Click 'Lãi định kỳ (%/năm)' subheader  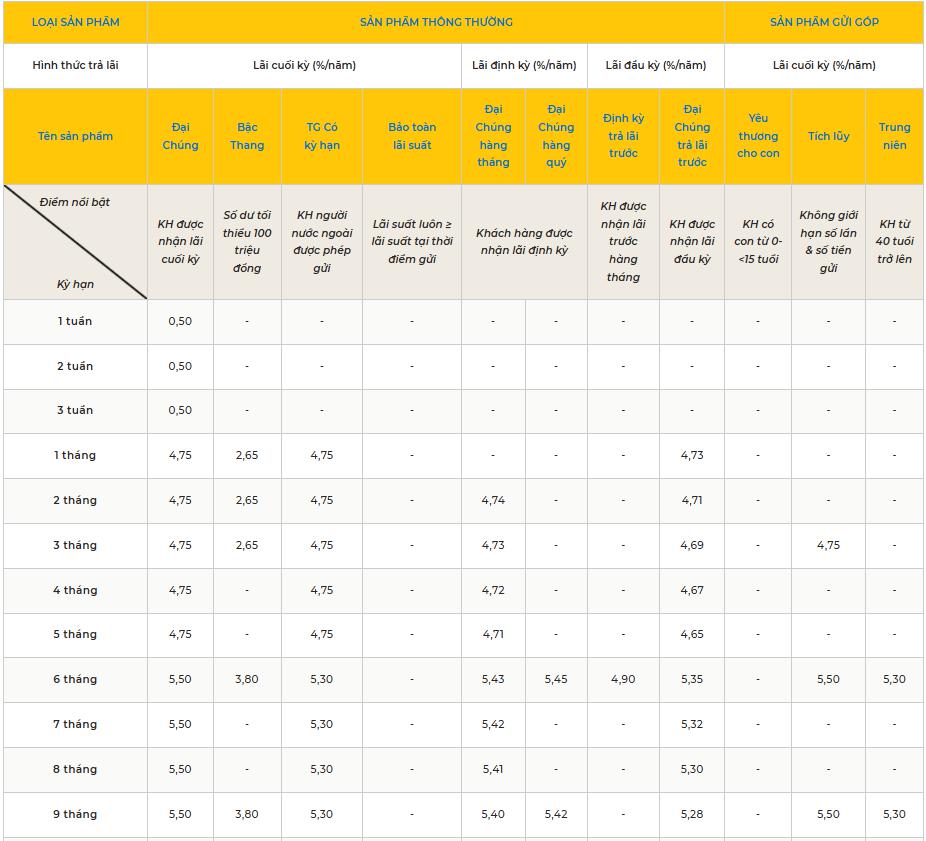tap(524, 65)
